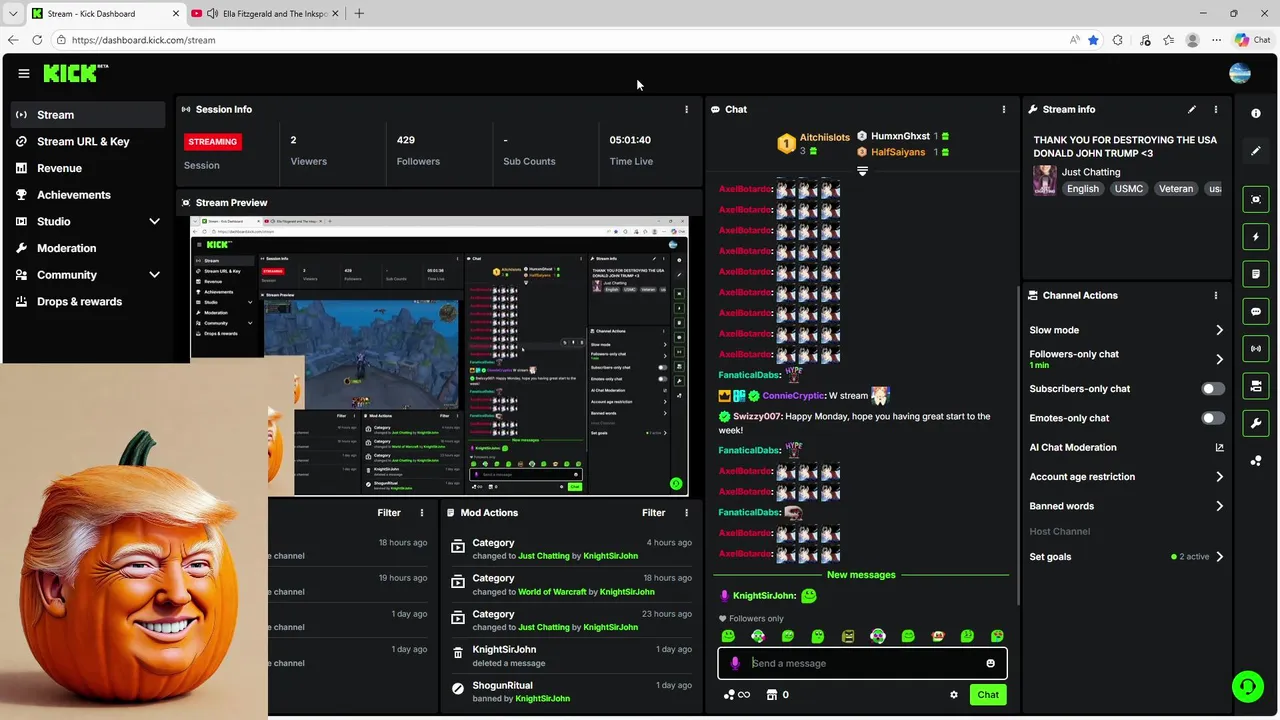Click the pencil icon in right sidebar

pos(1256,151)
